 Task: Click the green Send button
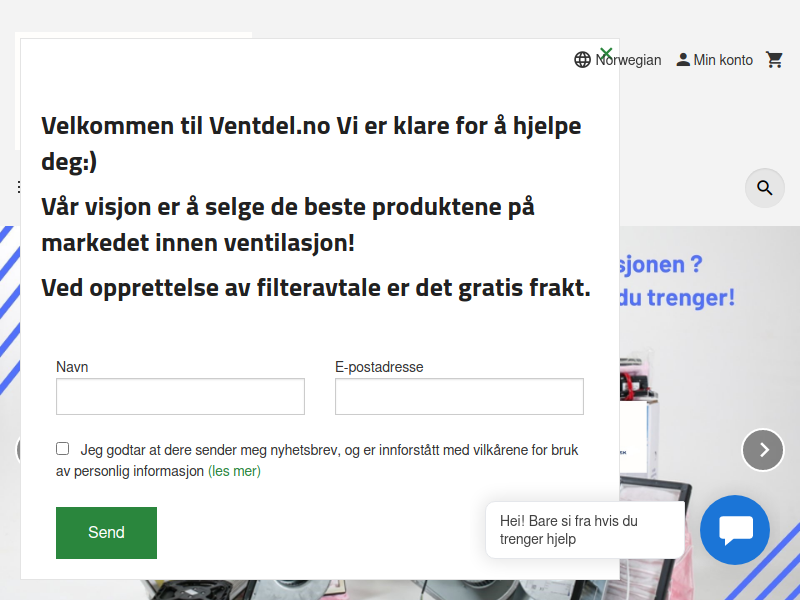(x=106, y=533)
